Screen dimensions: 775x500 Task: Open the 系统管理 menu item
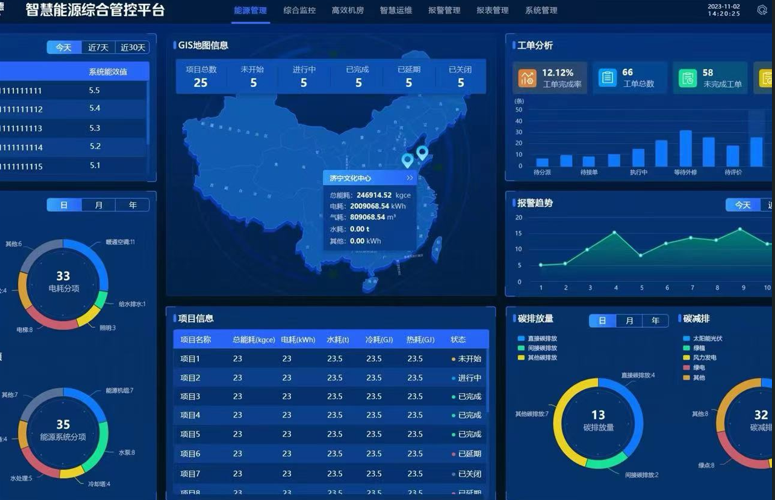point(541,10)
